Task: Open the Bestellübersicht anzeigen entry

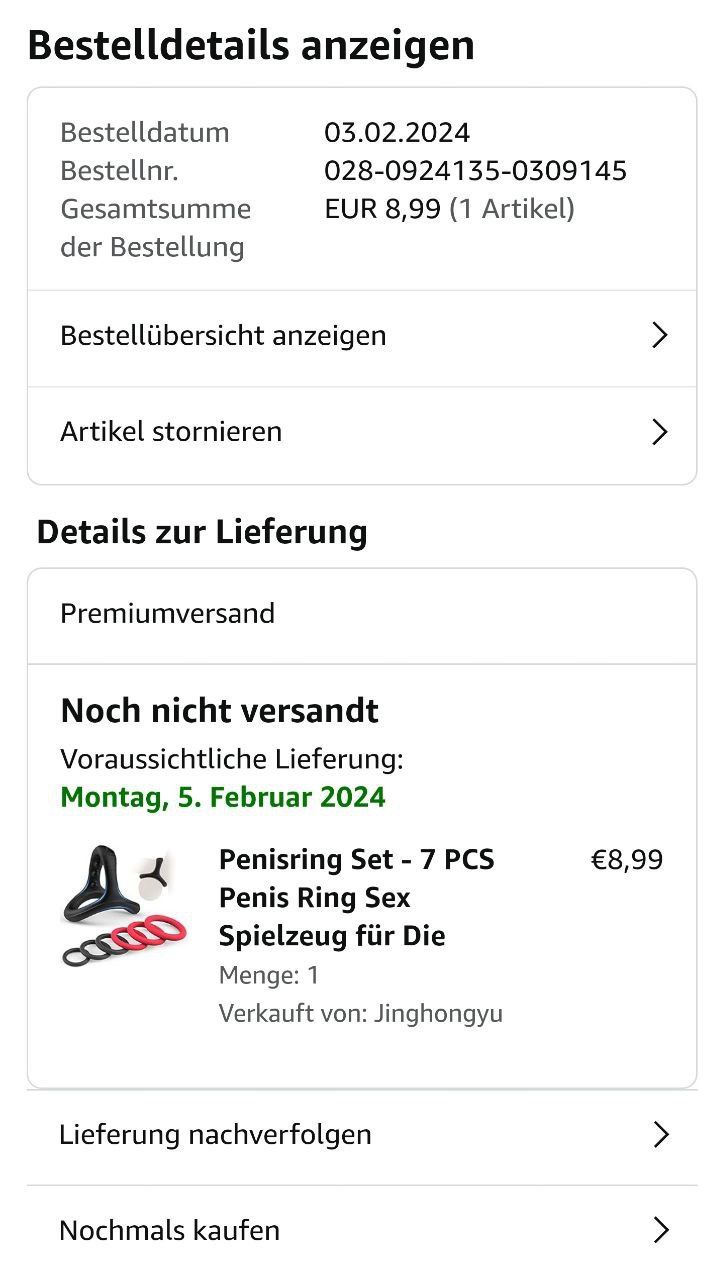Action: 223,336
